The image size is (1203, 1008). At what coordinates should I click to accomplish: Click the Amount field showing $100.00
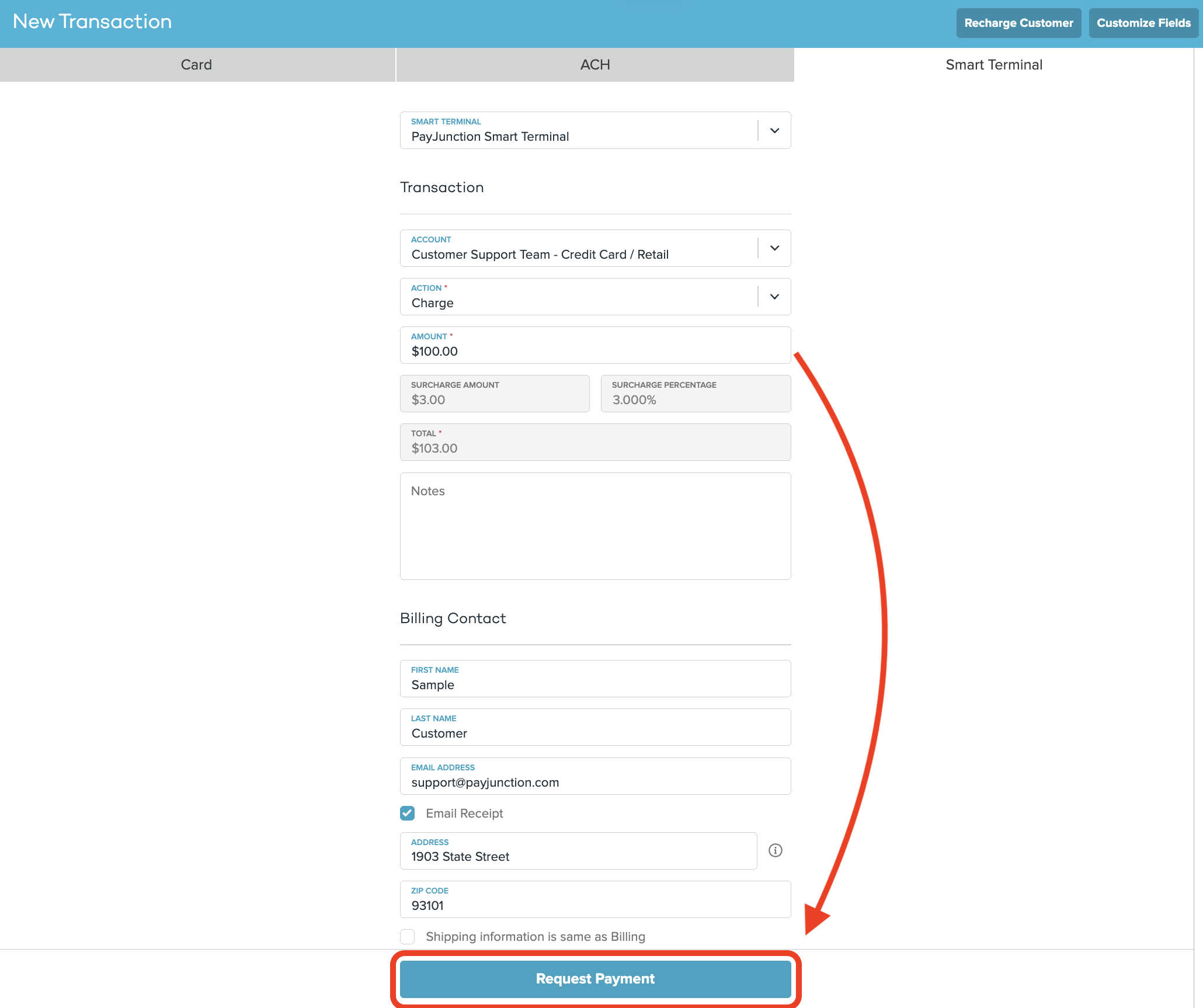[x=595, y=345]
